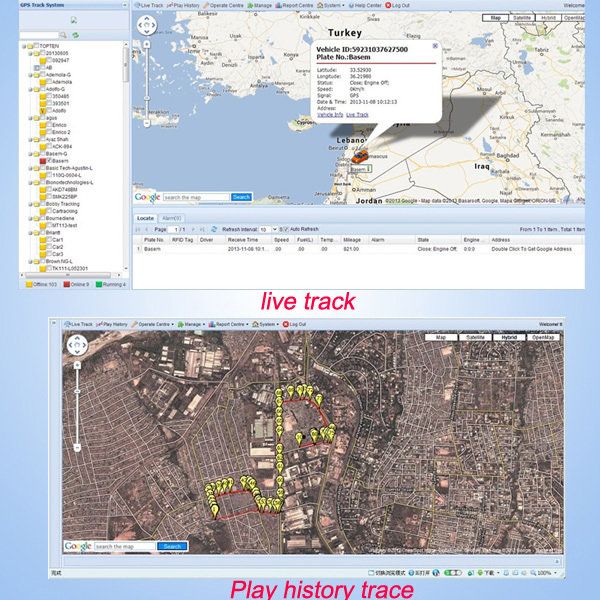Switch the upper map to Hybrid view

548,18
